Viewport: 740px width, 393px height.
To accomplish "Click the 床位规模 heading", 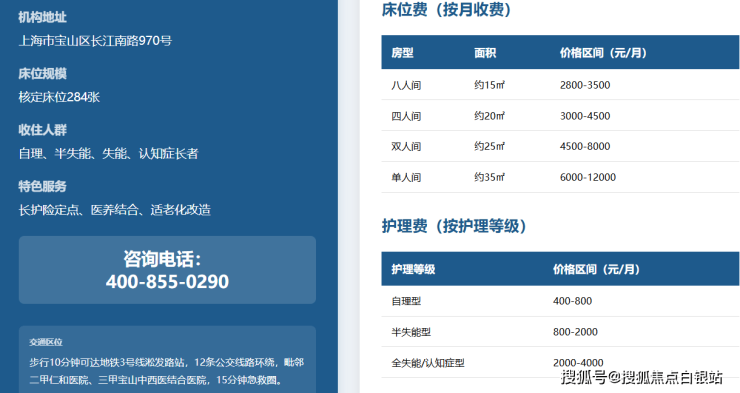I will click(x=42, y=74).
